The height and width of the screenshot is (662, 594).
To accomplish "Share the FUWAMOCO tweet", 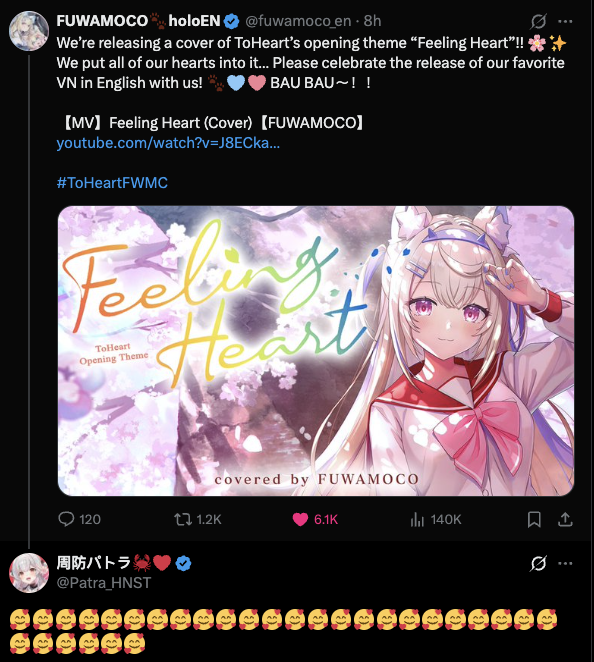I will [565, 519].
